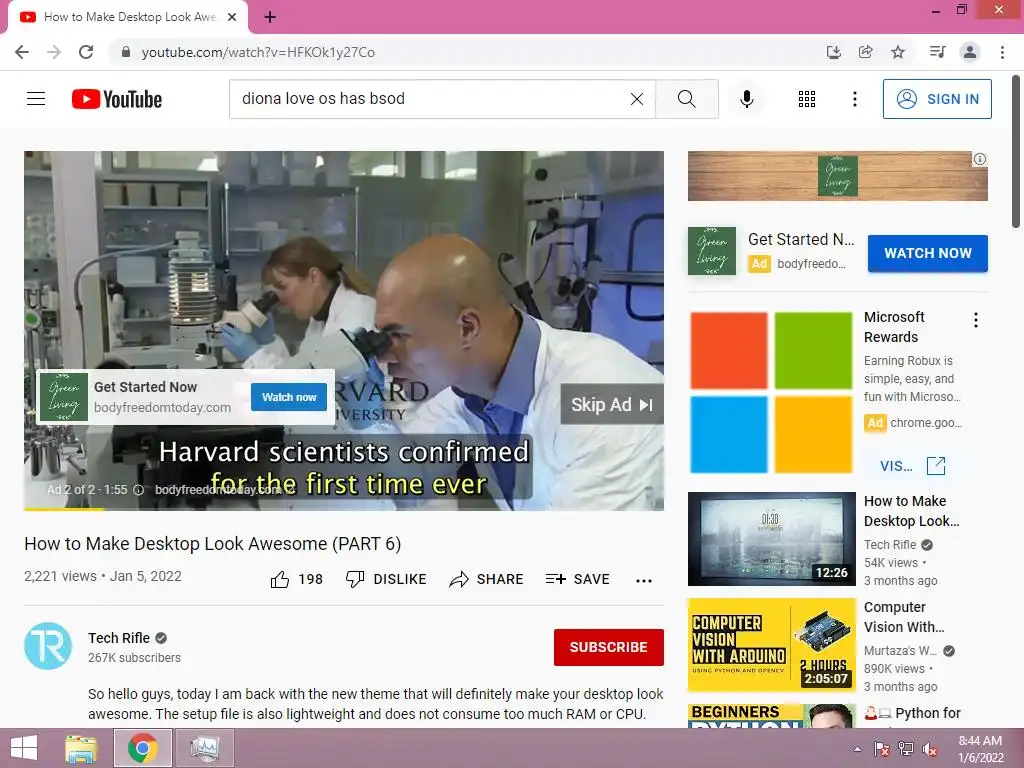This screenshot has height=768, width=1024.
Task: Click the Computer Vision With... title
Action: tap(904, 617)
